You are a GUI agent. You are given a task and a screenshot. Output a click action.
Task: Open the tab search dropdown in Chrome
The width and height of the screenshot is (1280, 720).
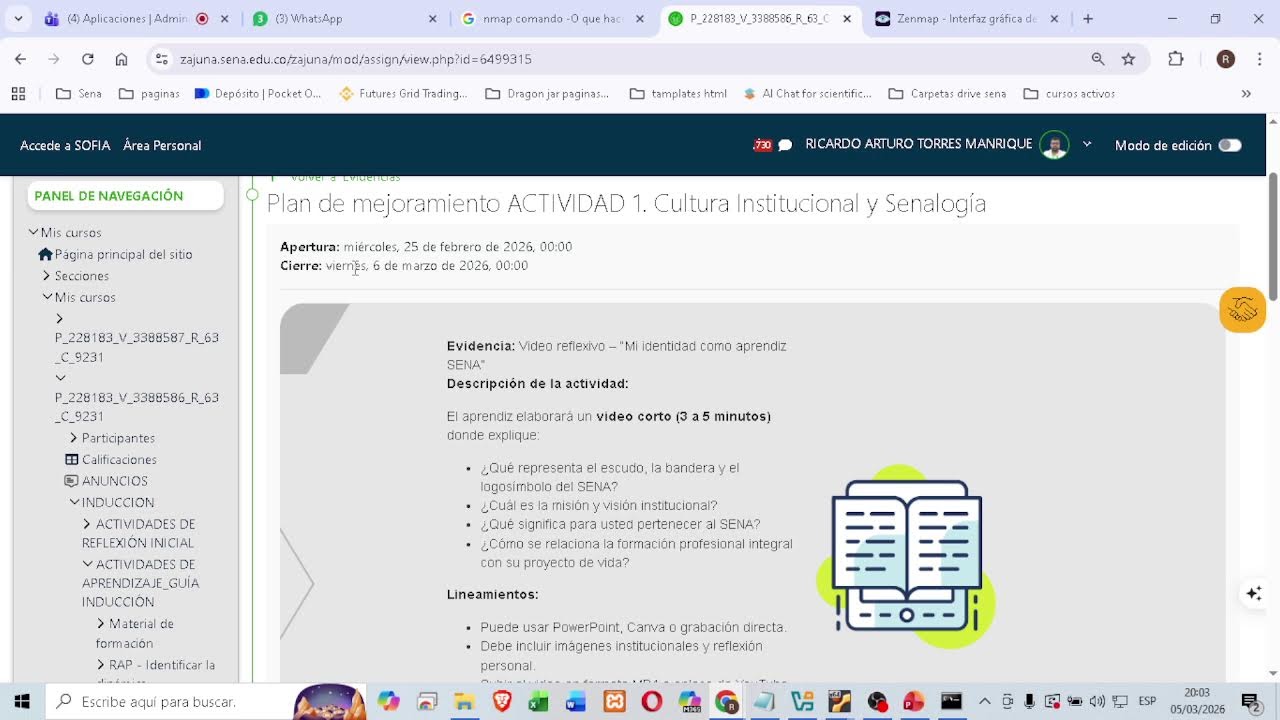click(18, 19)
